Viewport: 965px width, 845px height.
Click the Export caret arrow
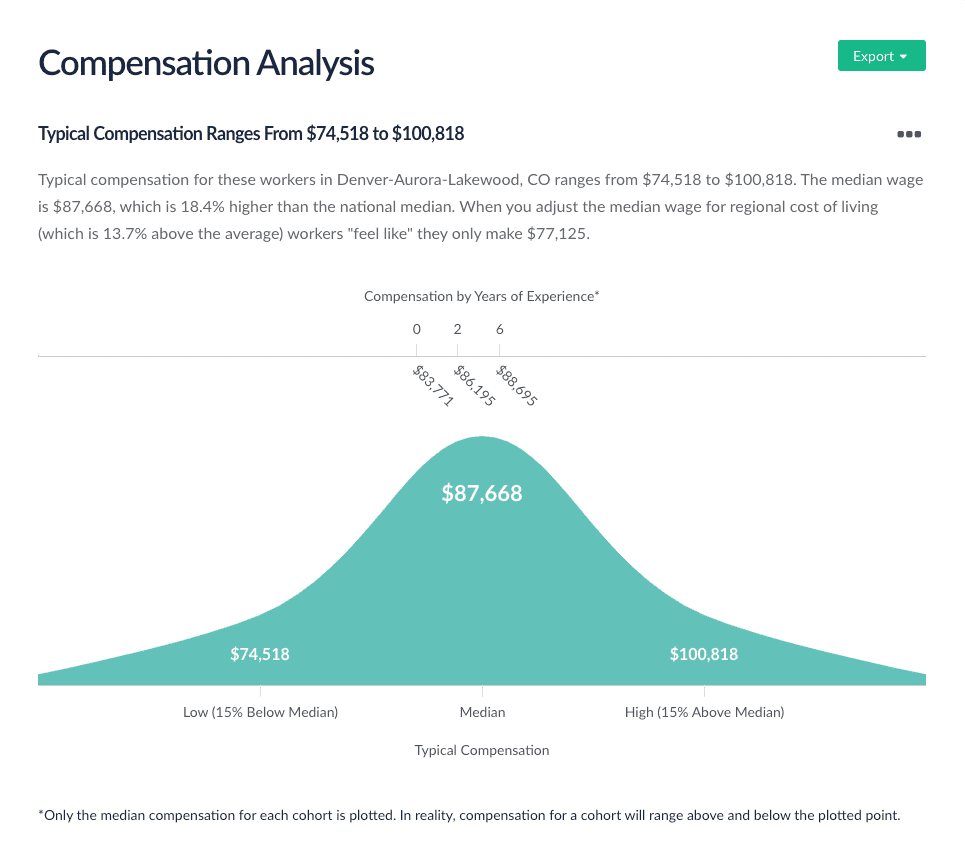pyautogui.click(x=903, y=57)
